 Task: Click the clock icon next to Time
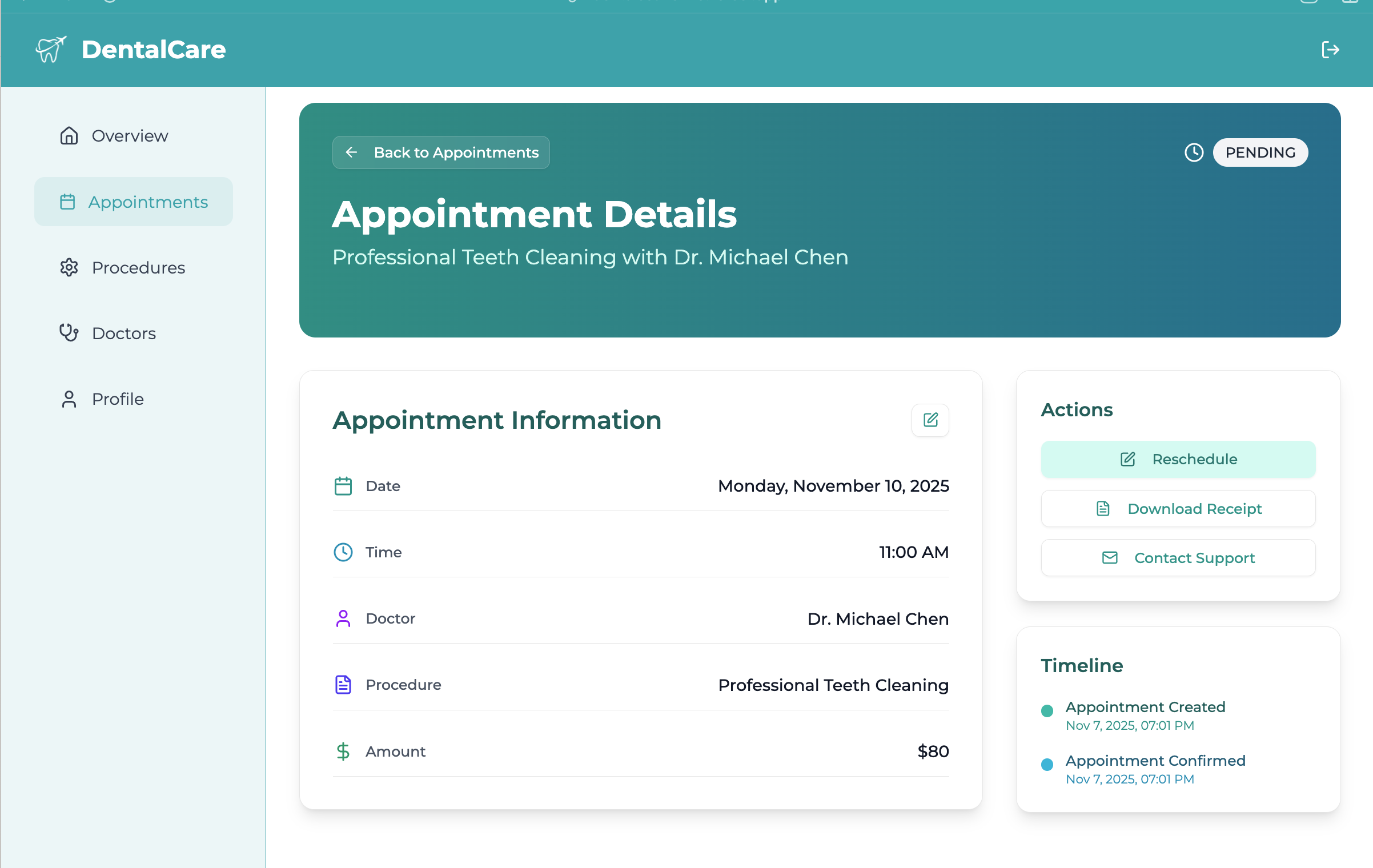click(343, 552)
